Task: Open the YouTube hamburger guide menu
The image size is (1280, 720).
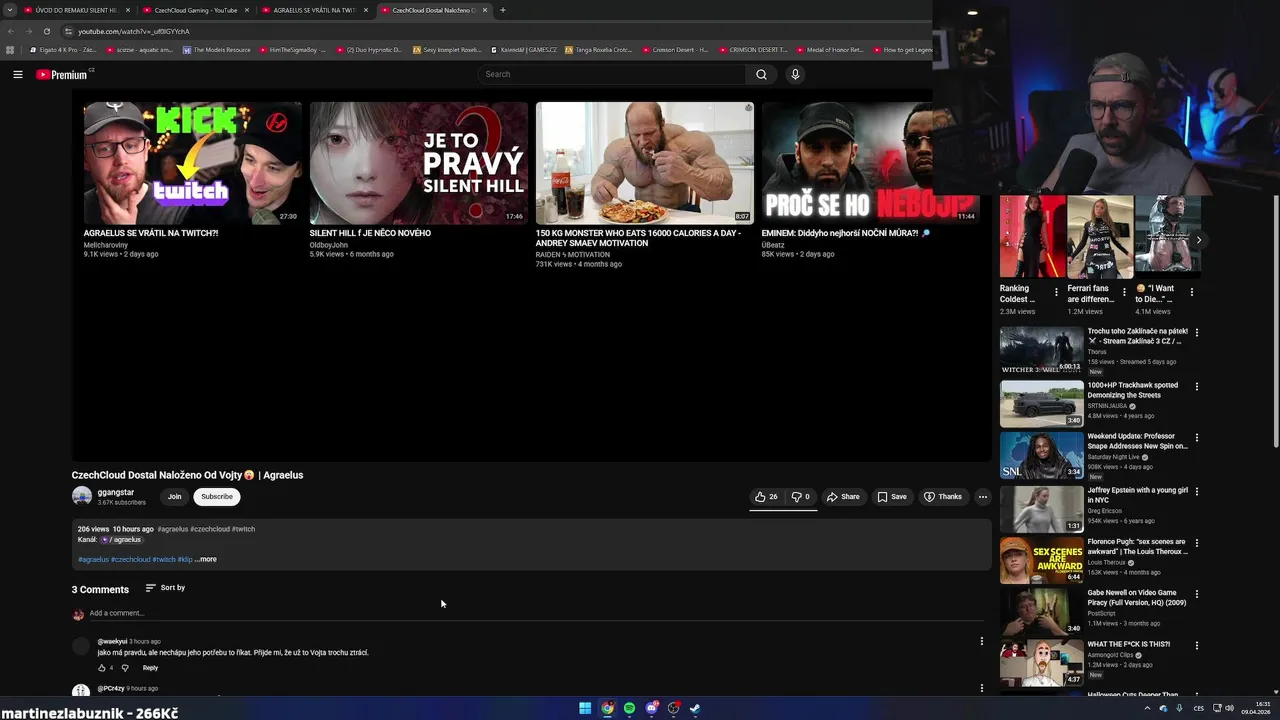Action: (17, 74)
